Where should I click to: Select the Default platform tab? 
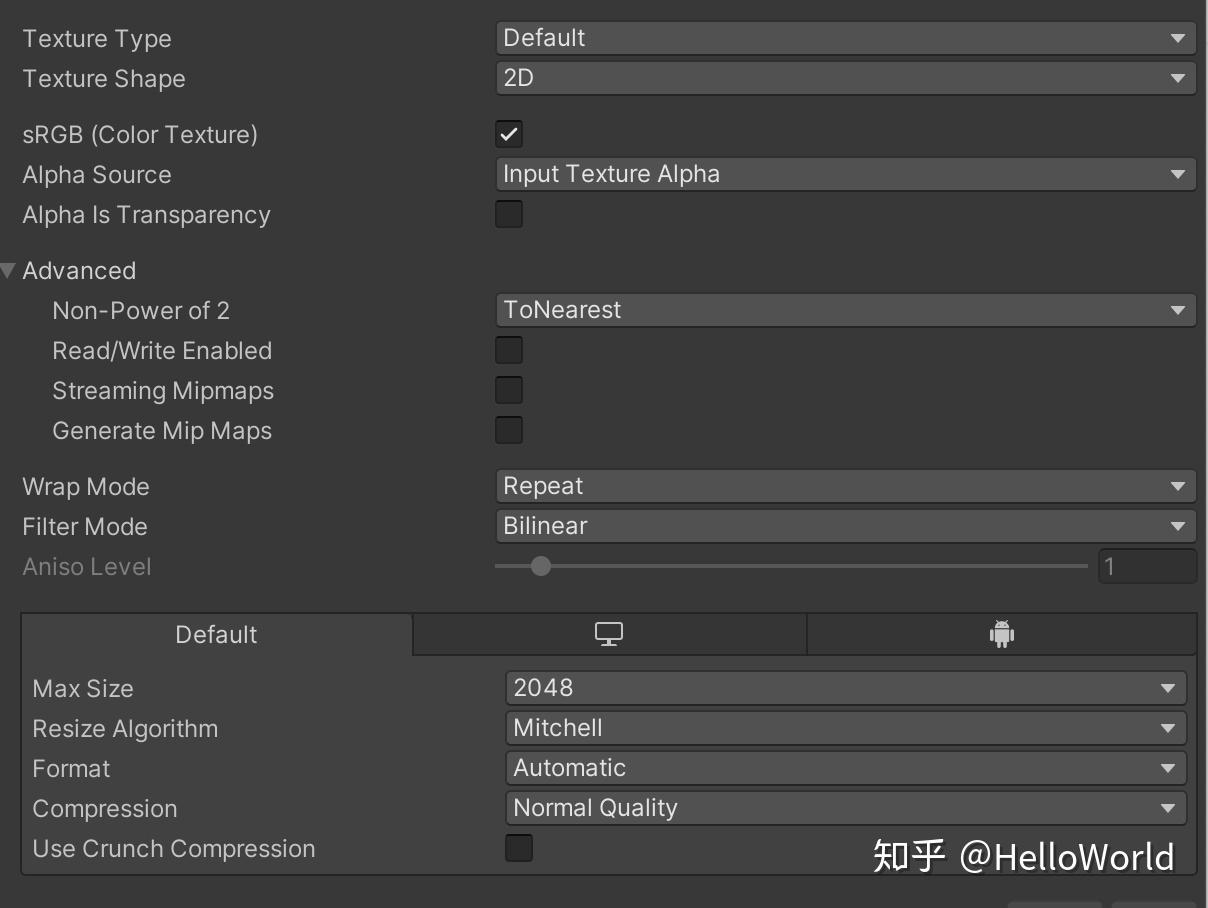216,634
